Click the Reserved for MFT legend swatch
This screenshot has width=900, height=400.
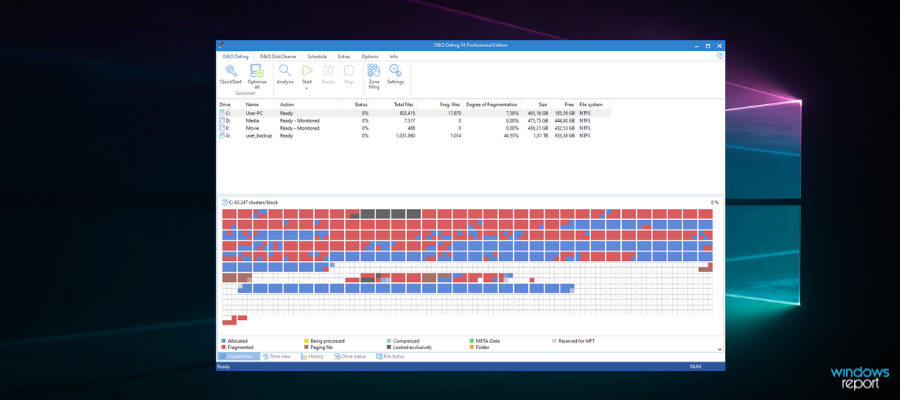554,341
